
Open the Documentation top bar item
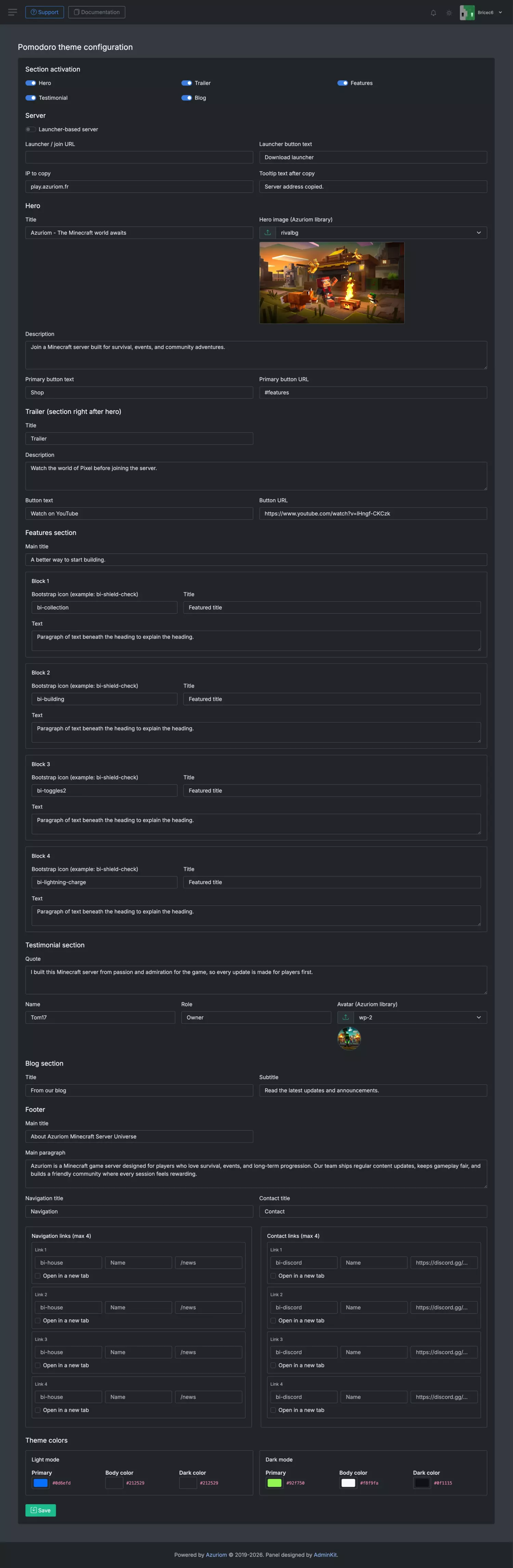(97, 12)
